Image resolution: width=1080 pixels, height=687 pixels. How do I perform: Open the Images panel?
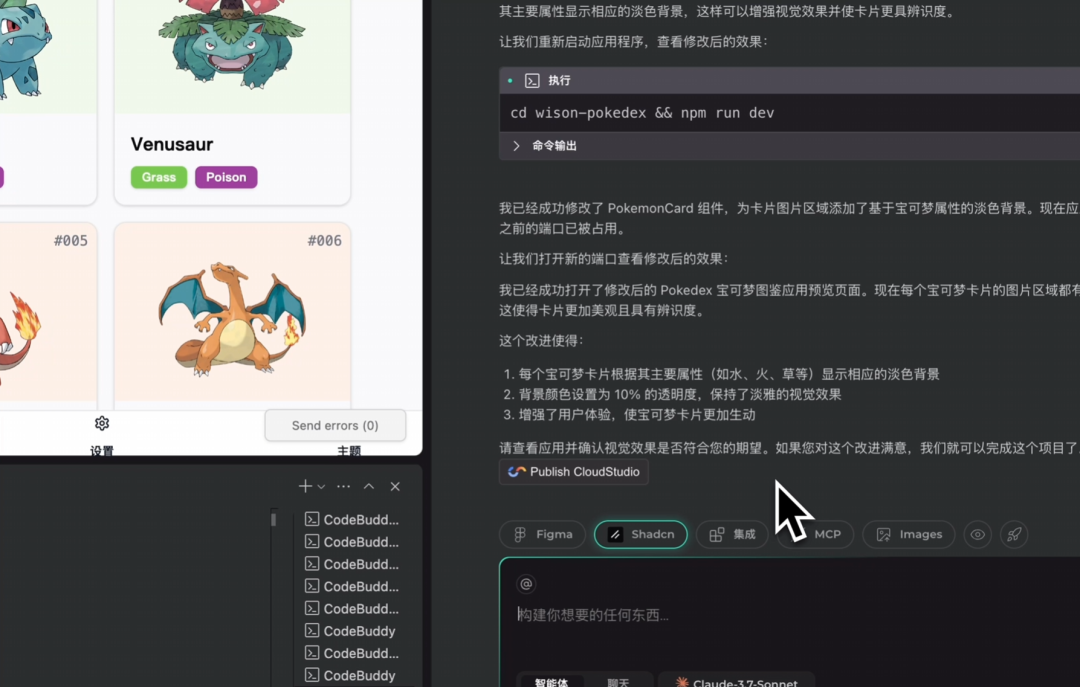coord(908,534)
